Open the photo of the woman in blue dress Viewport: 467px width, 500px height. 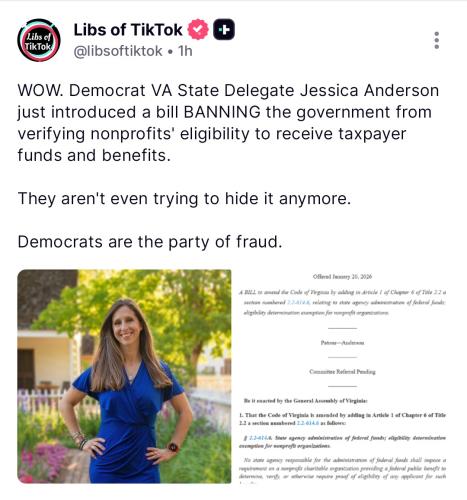click(x=124, y=376)
